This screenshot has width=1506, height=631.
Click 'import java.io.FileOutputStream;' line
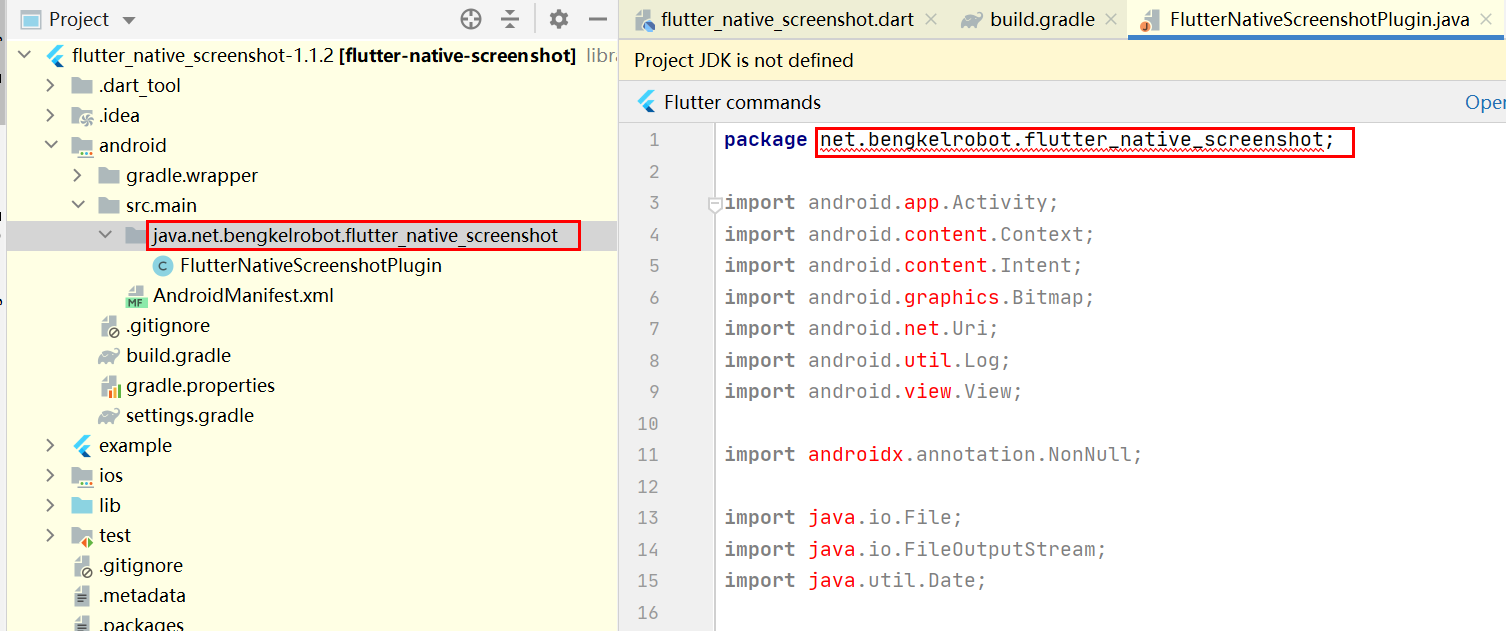(x=915, y=549)
